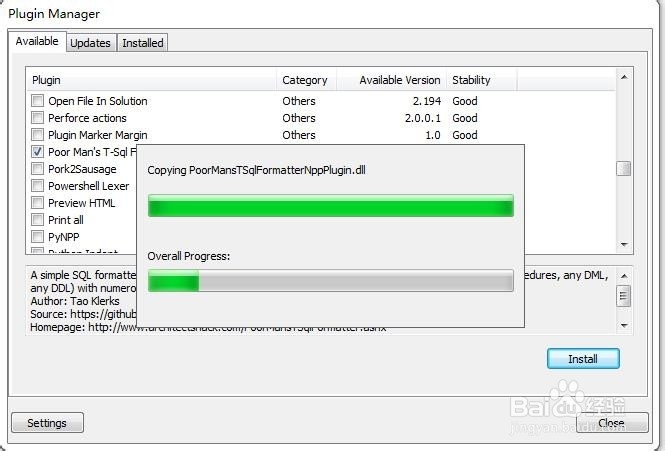The image size is (665, 451).
Task: Open the Settings button
Action: click(47, 423)
